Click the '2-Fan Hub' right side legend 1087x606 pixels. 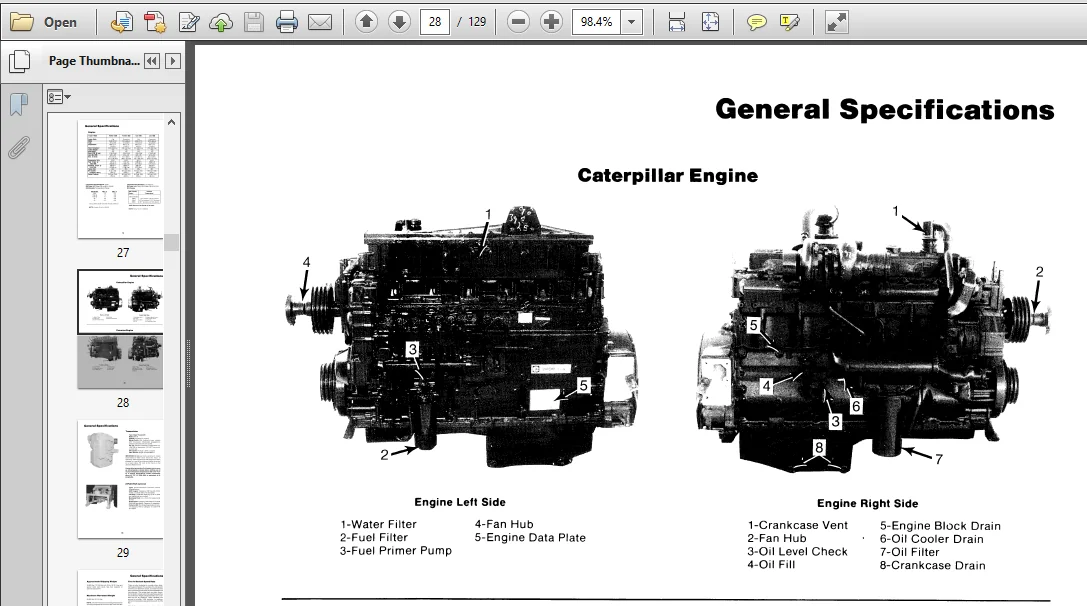coord(777,538)
